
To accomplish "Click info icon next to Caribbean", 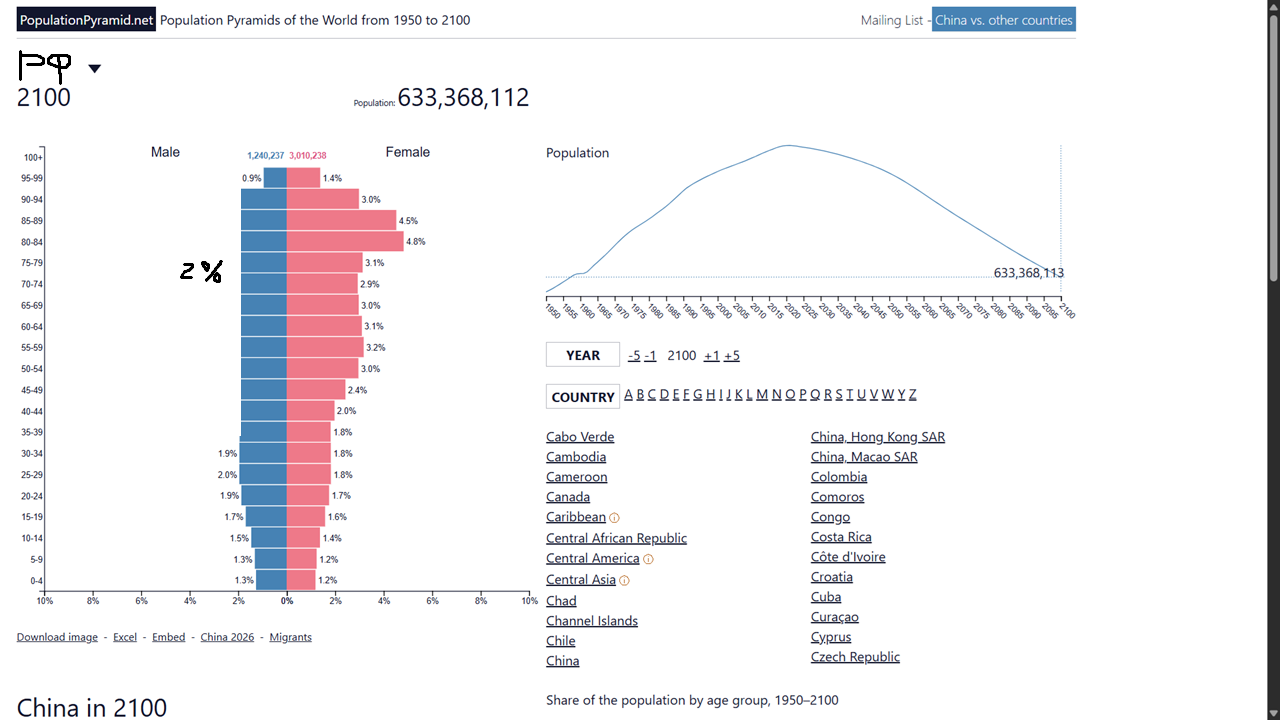I will 614,518.
